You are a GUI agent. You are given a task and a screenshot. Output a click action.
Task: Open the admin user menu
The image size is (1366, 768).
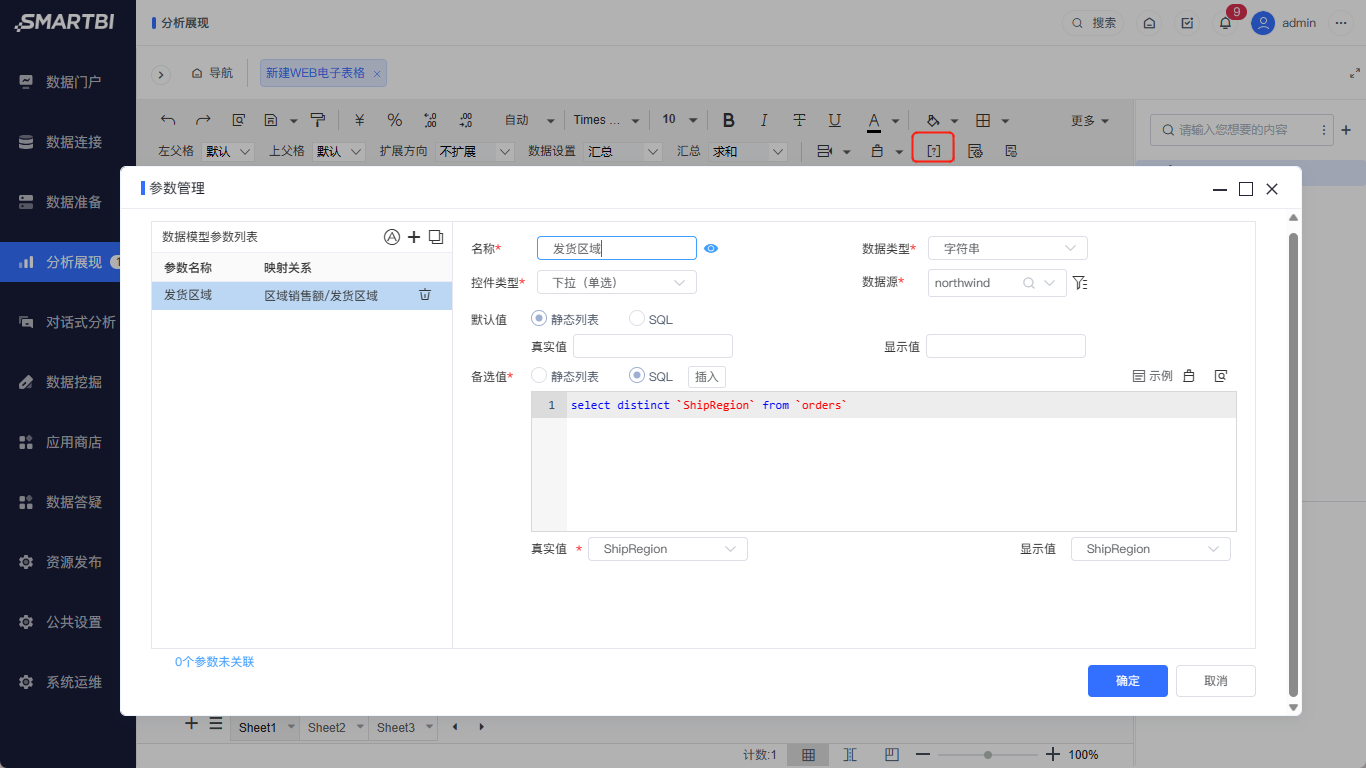(1284, 23)
